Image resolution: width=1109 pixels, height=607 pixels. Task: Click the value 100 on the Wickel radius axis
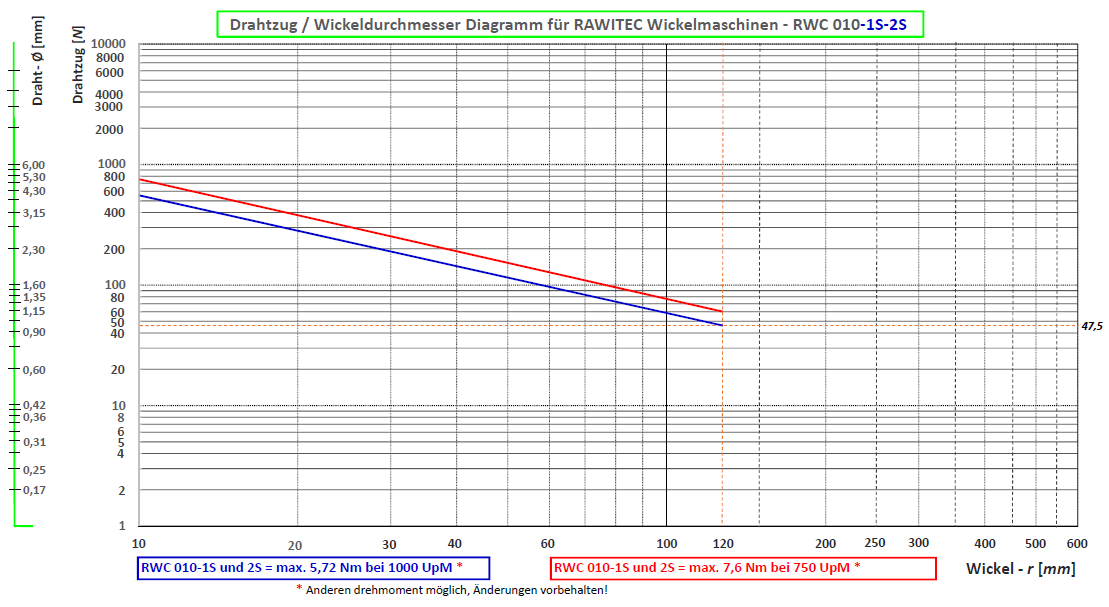[667, 543]
